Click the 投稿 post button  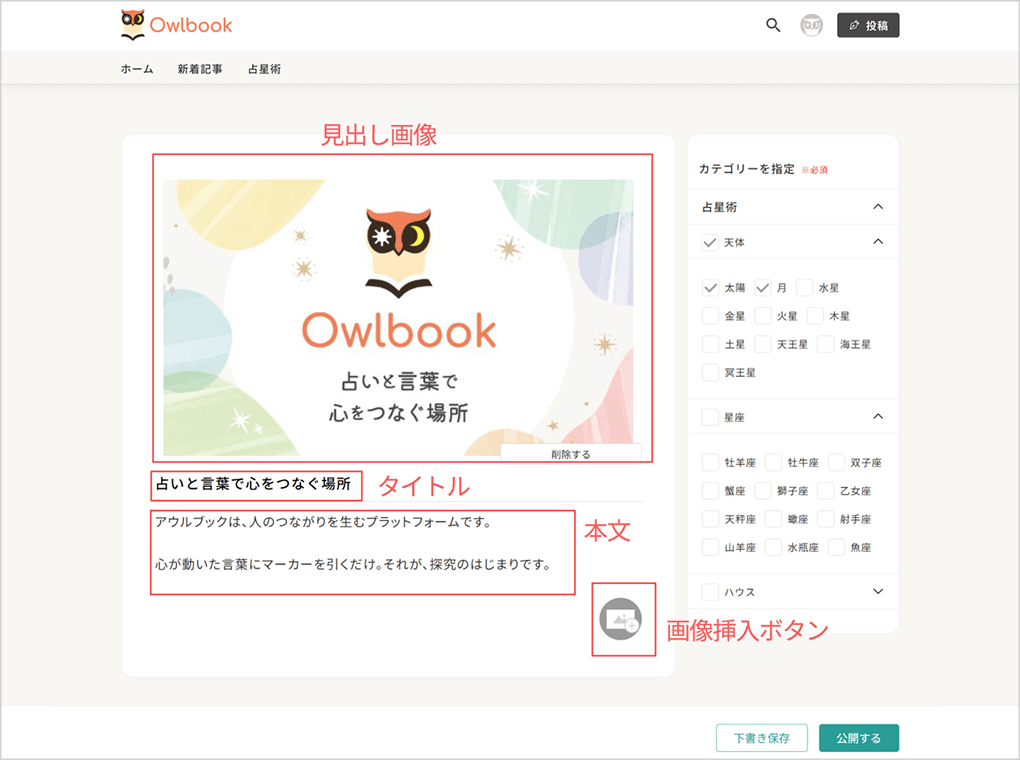[868, 25]
